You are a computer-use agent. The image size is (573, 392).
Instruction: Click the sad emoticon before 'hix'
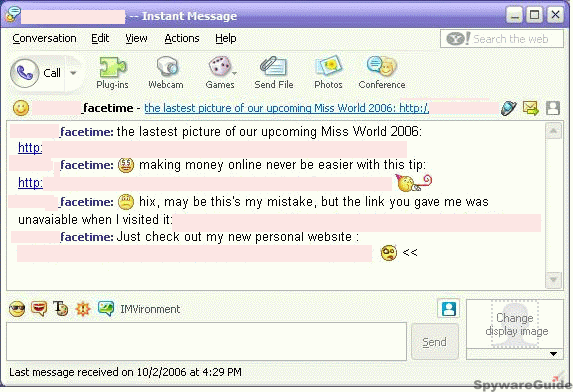coord(126,202)
